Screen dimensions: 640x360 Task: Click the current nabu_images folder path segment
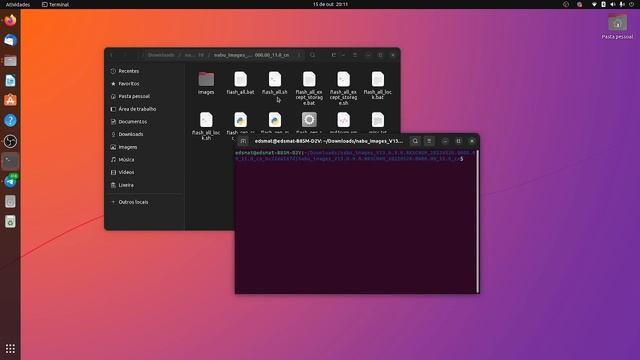tap(251, 55)
